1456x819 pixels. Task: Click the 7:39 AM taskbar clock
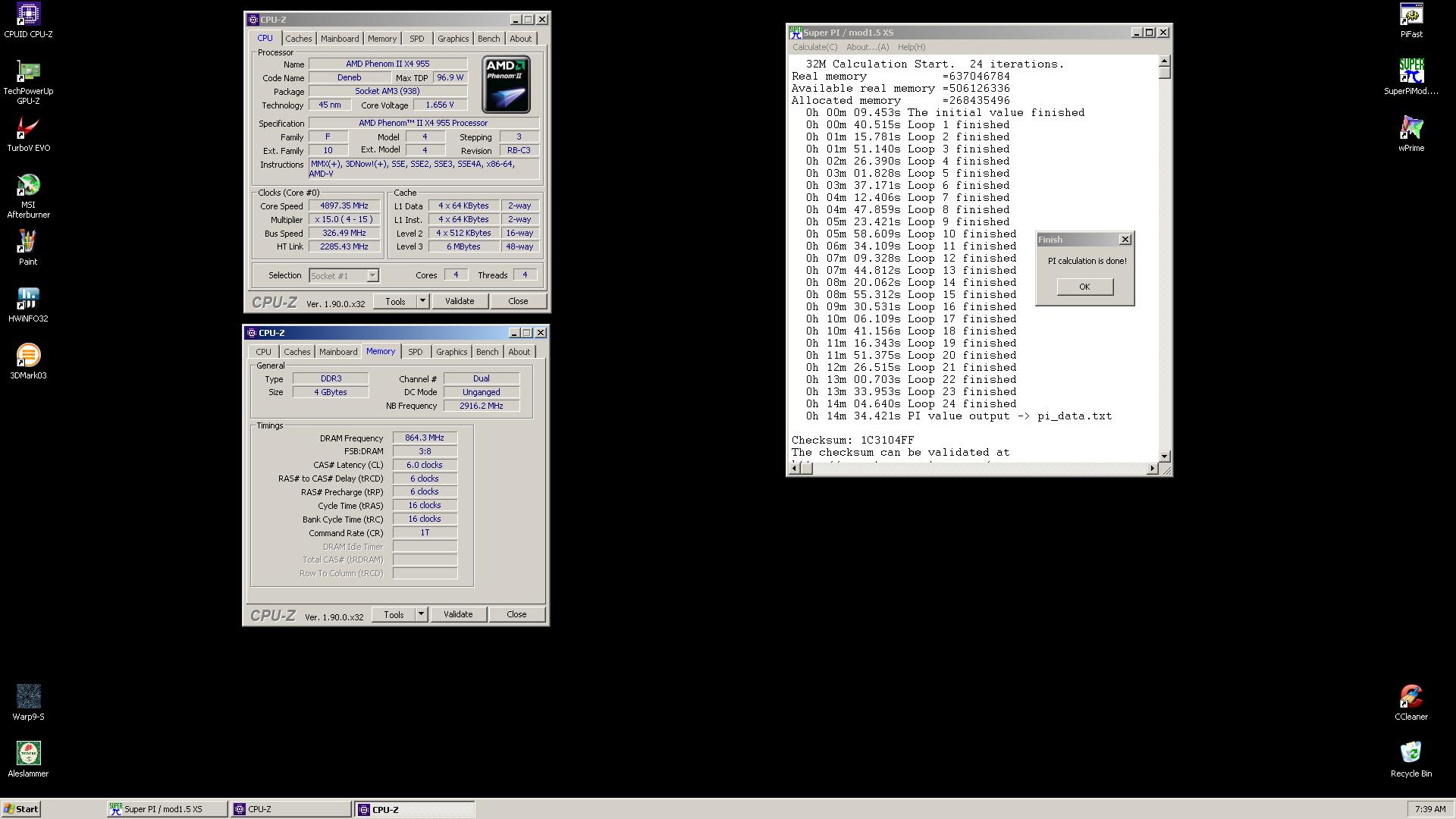[x=1429, y=809]
